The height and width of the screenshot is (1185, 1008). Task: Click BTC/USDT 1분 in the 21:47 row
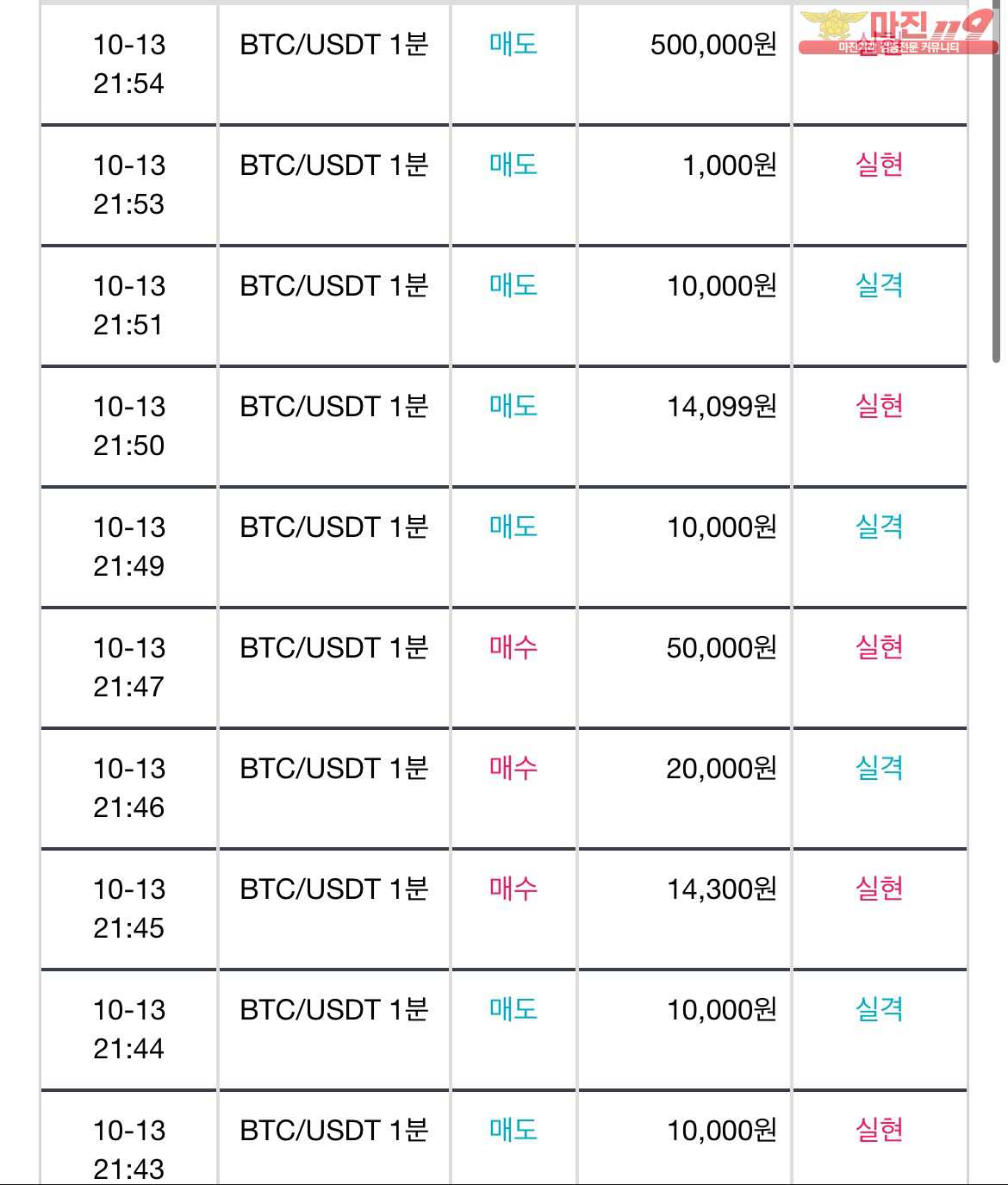point(334,647)
